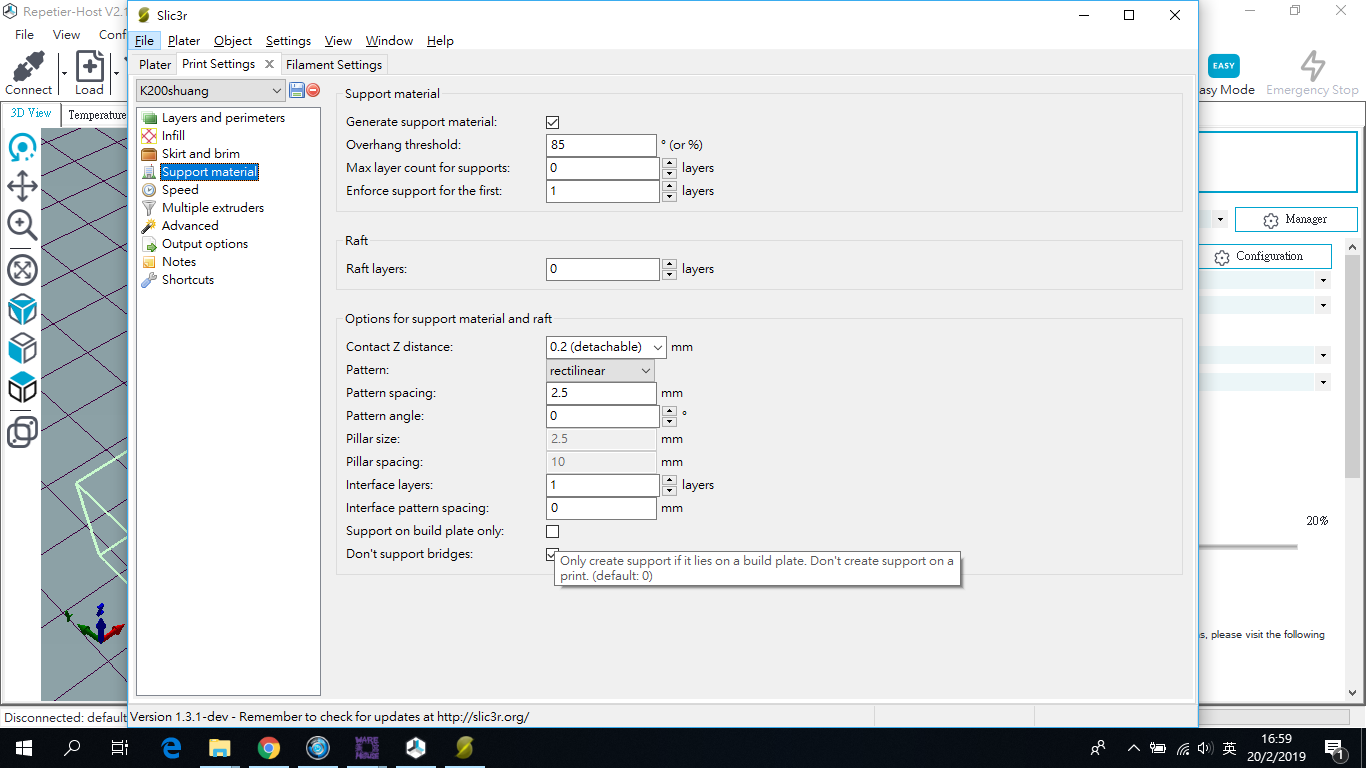Open Layers and perimeters settings page

(223, 118)
